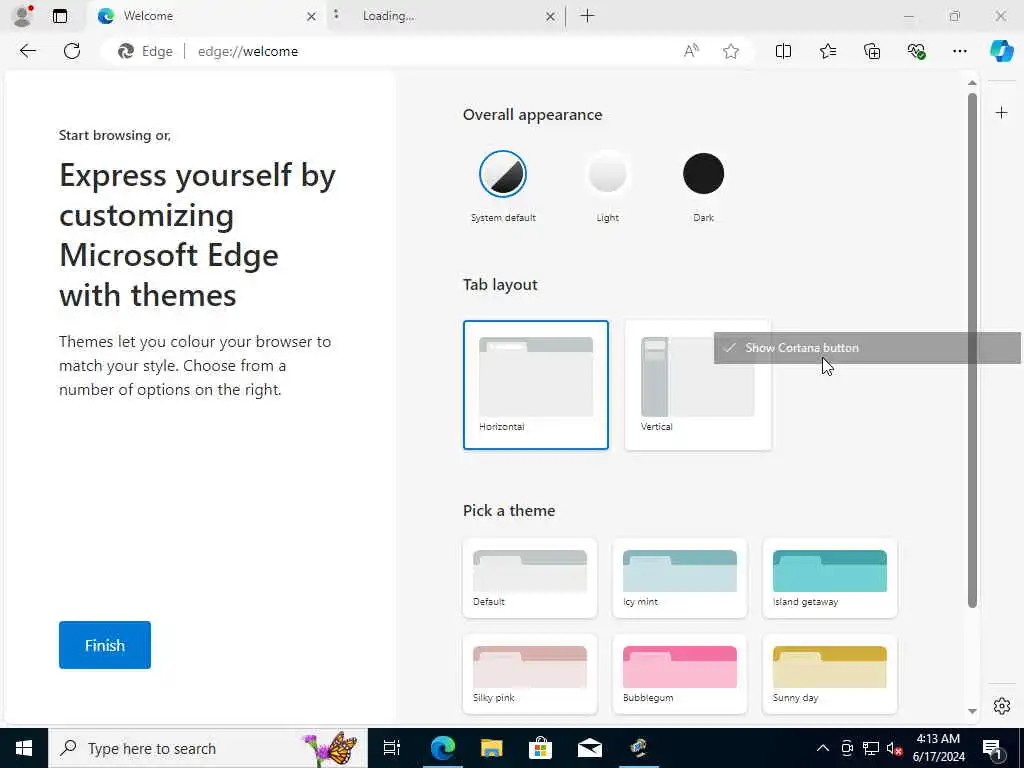
Task: Open Microsoft Store from taskbar
Action: 540,748
